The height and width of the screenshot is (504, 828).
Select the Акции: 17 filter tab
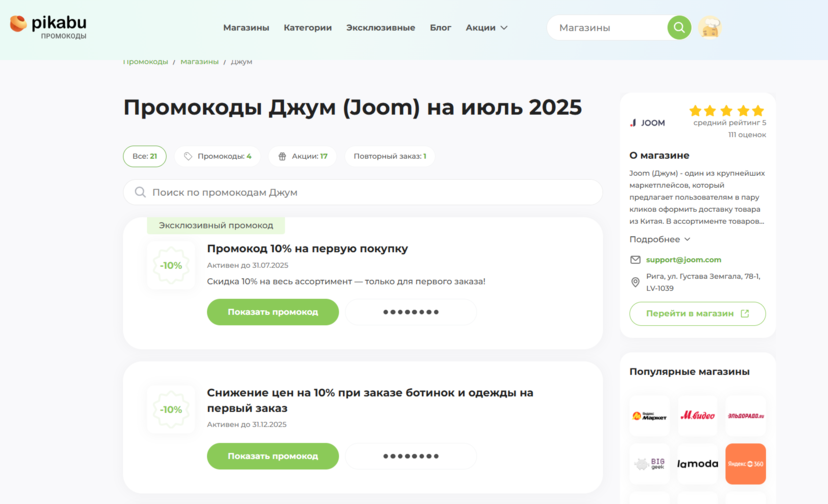[x=303, y=156]
